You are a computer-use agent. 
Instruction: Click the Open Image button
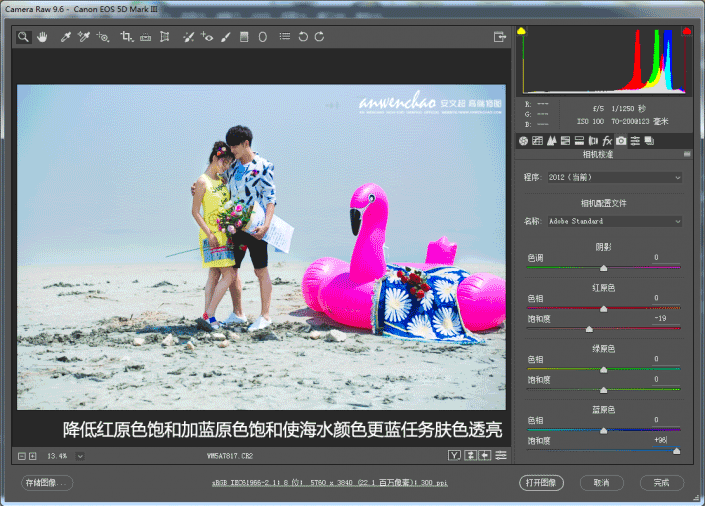point(541,483)
